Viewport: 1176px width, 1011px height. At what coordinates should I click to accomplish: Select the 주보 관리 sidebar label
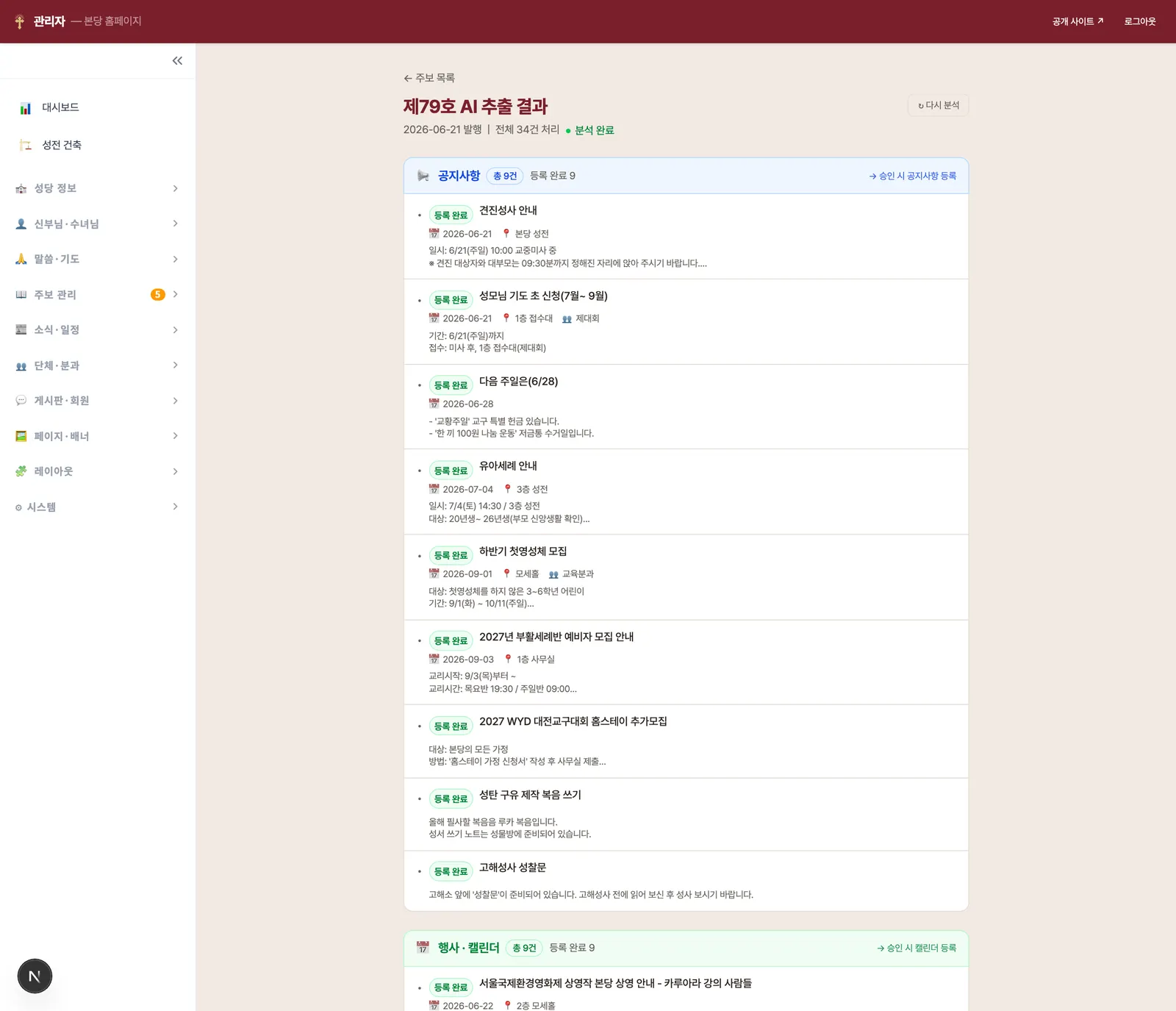(x=55, y=295)
